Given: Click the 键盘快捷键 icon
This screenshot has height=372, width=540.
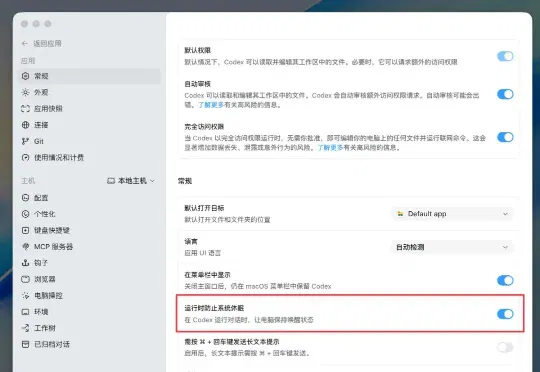Looking at the screenshot, I should click(25, 230).
